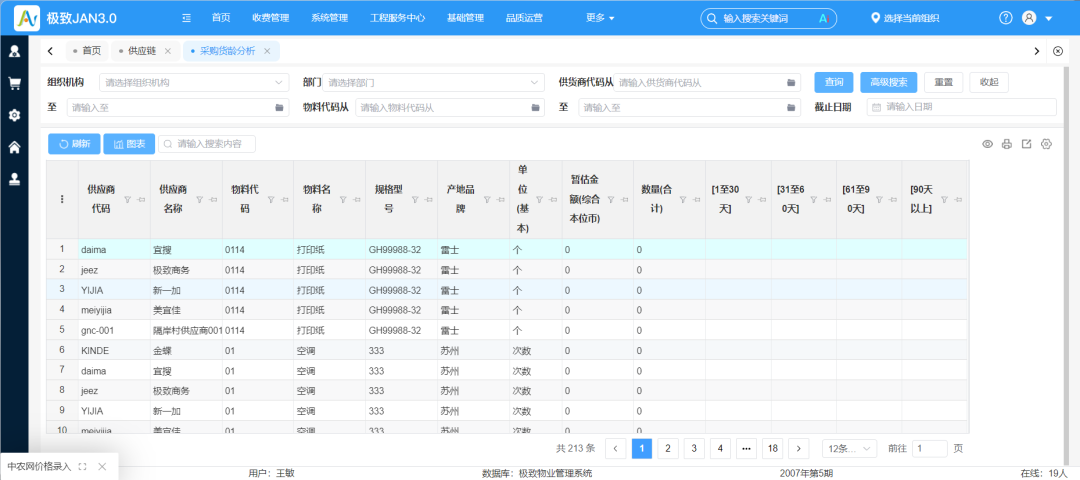Image resolution: width=1080 pixels, height=480 pixels.
Task: Click the user avatar icon in header
Action: [1029, 18]
